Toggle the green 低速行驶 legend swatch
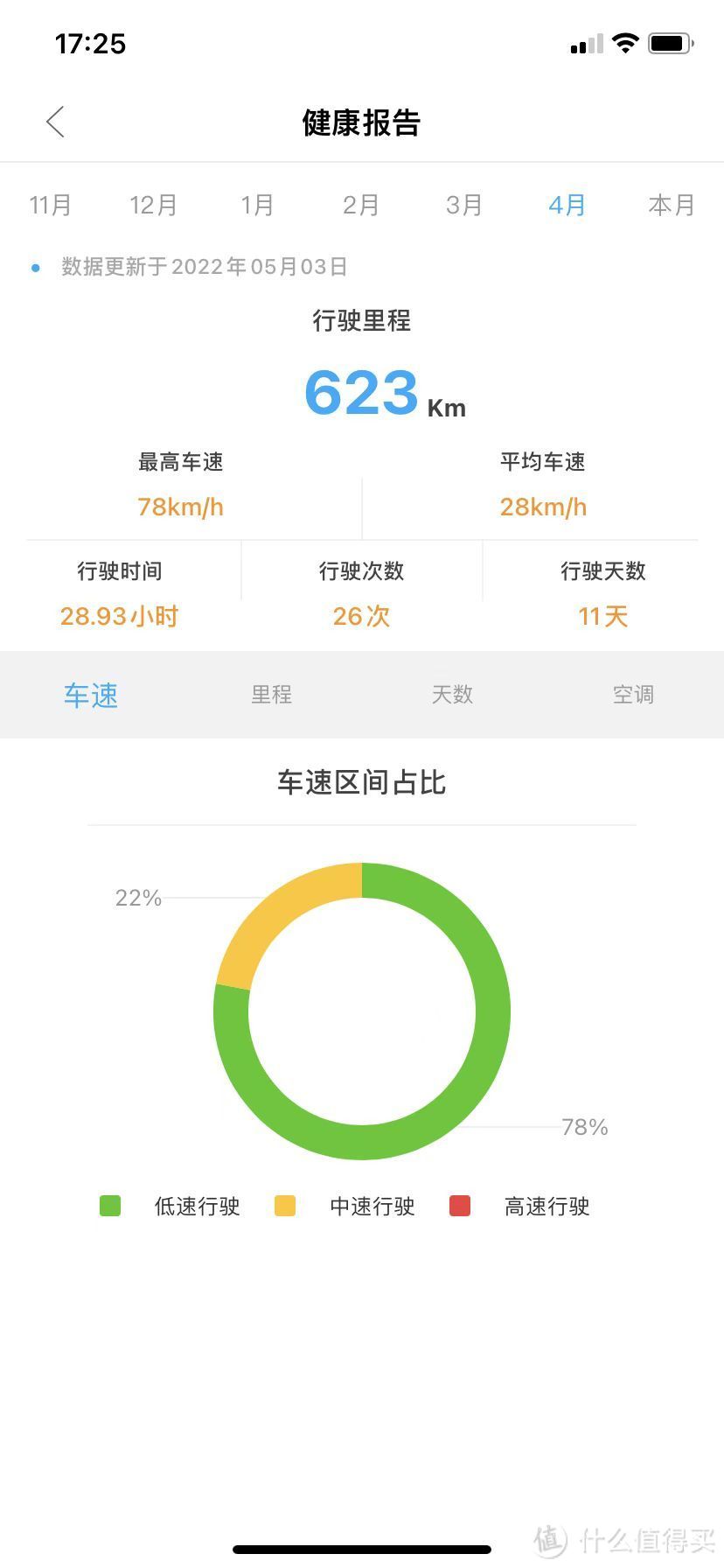 point(110,1207)
